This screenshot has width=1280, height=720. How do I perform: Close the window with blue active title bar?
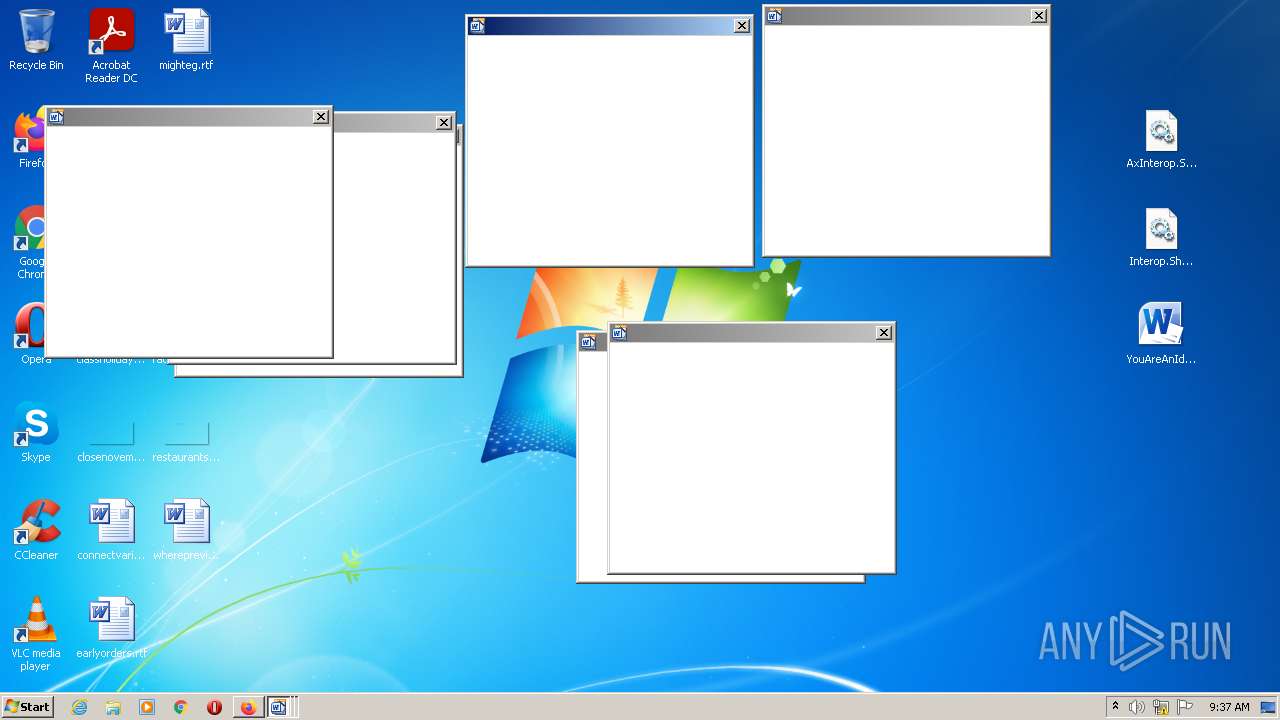pyautogui.click(x=742, y=26)
